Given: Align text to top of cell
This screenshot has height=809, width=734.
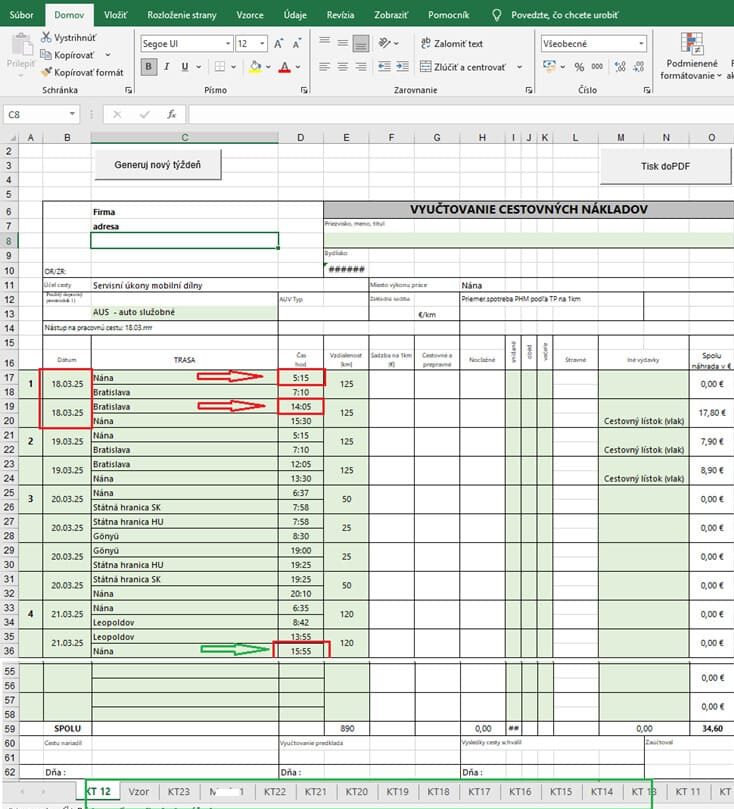Looking at the screenshot, I should tap(324, 42).
